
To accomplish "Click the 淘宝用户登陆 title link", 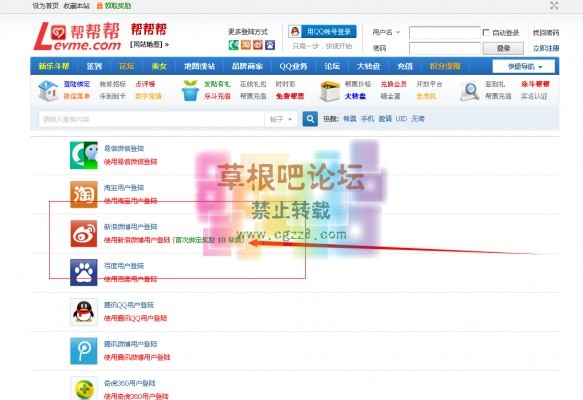I will click(124, 188).
